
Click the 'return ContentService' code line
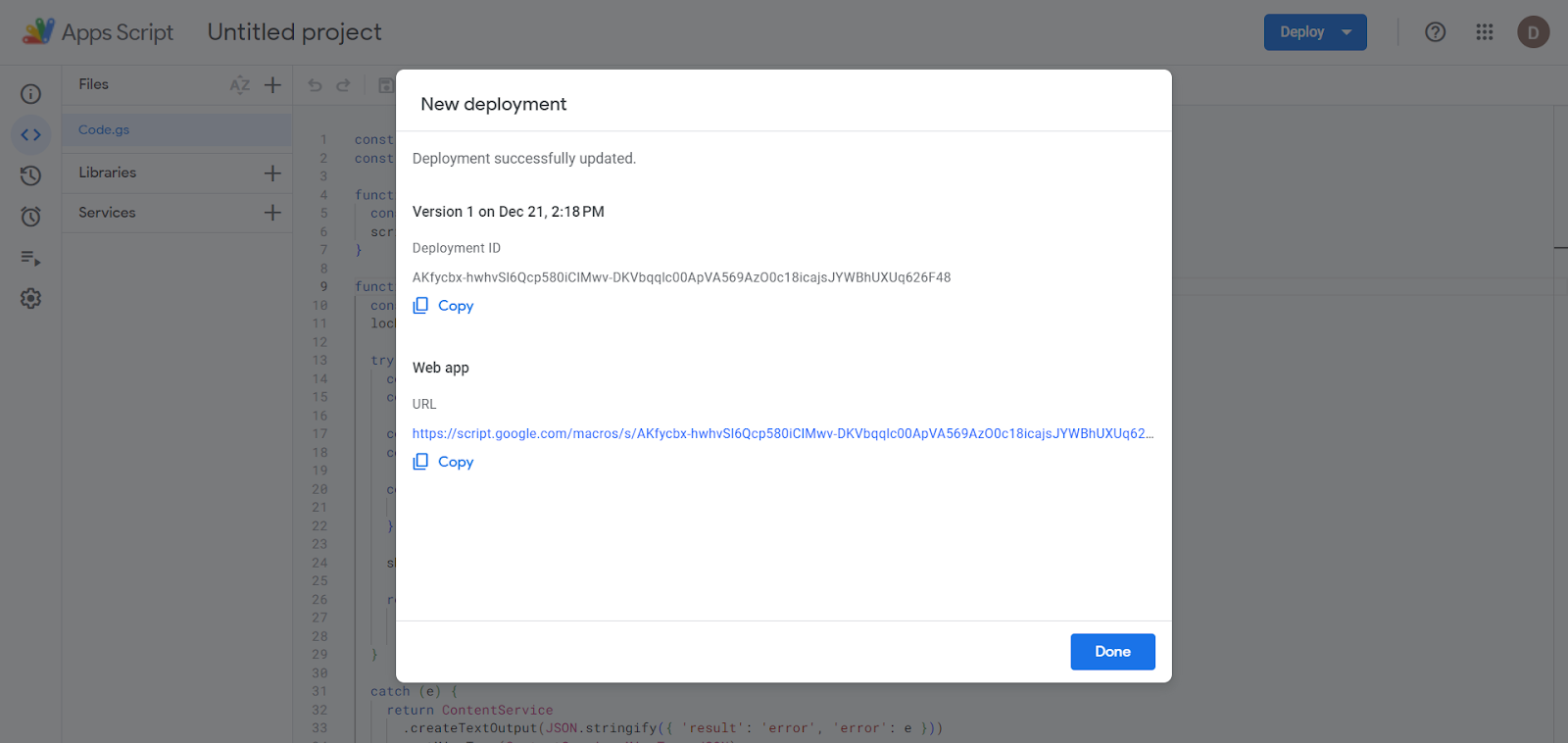tap(469, 710)
